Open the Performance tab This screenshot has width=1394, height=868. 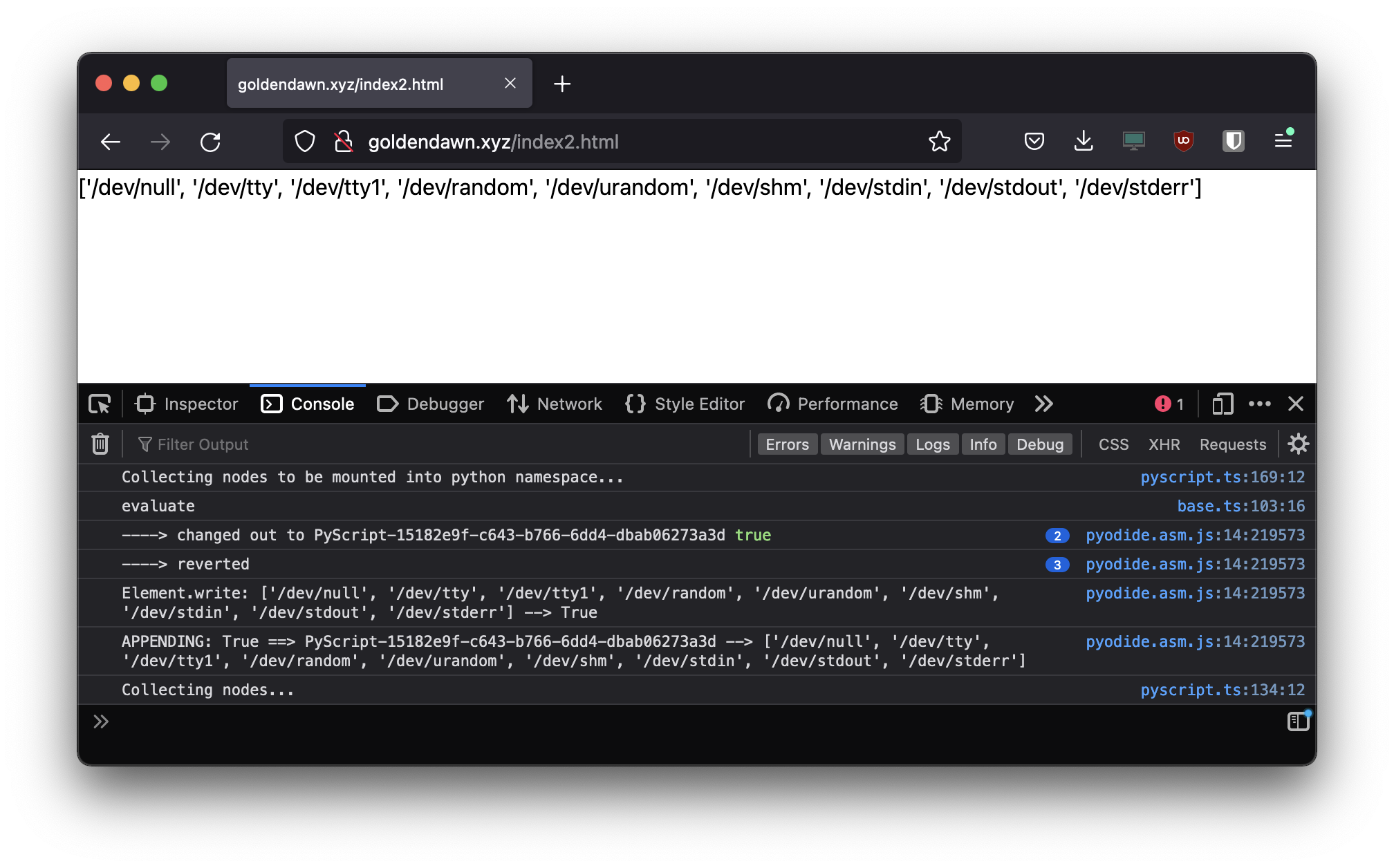[833, 404]
